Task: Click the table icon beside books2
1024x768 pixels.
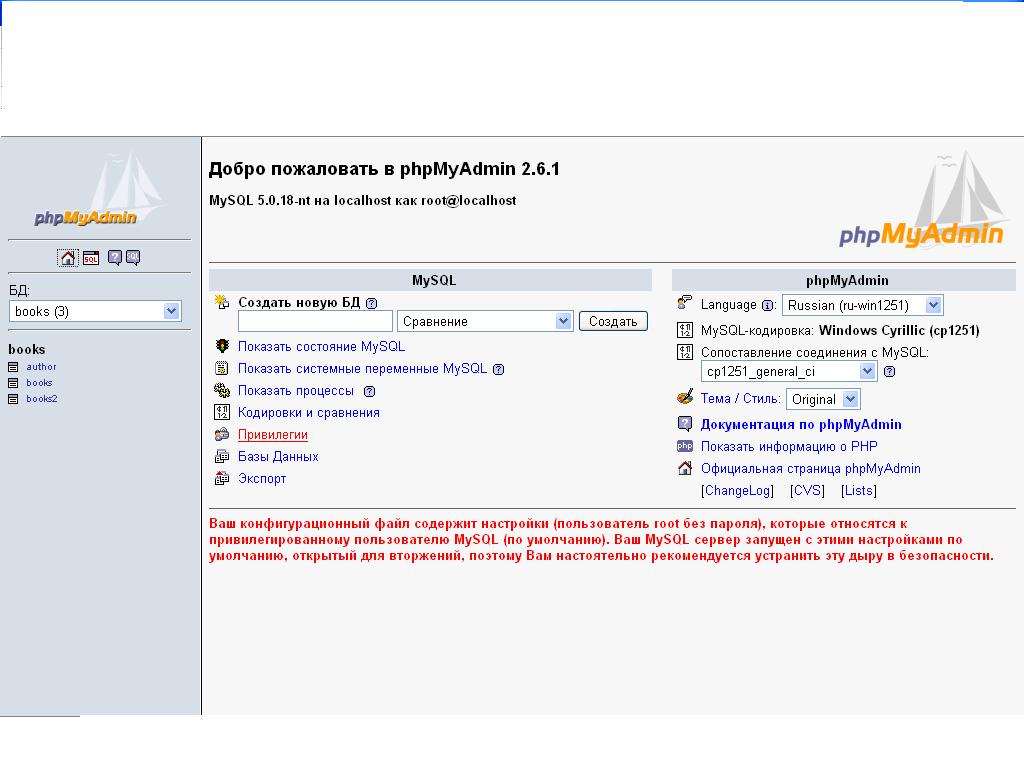Action: [13, 399]
